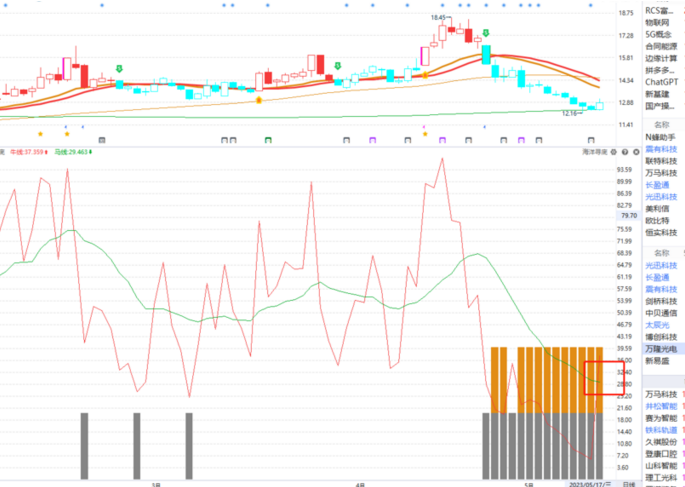The width and height of the screenshot is (685, 487).
Task: Select 恒实科技 in the stock list
Action: (x=661, y=232)
